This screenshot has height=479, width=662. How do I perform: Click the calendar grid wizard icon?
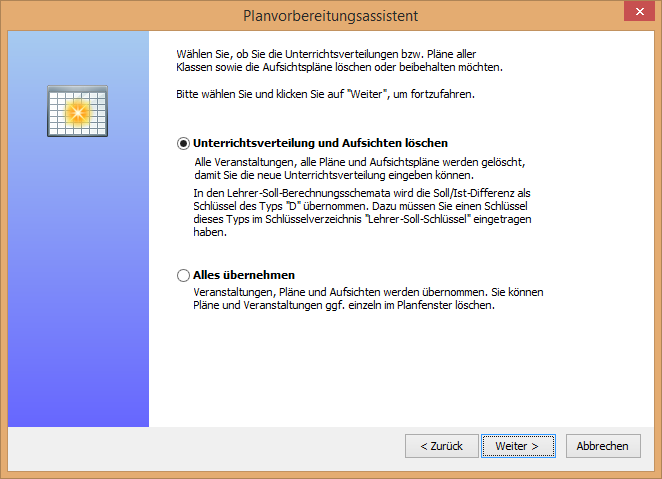[x=77, y=111]
